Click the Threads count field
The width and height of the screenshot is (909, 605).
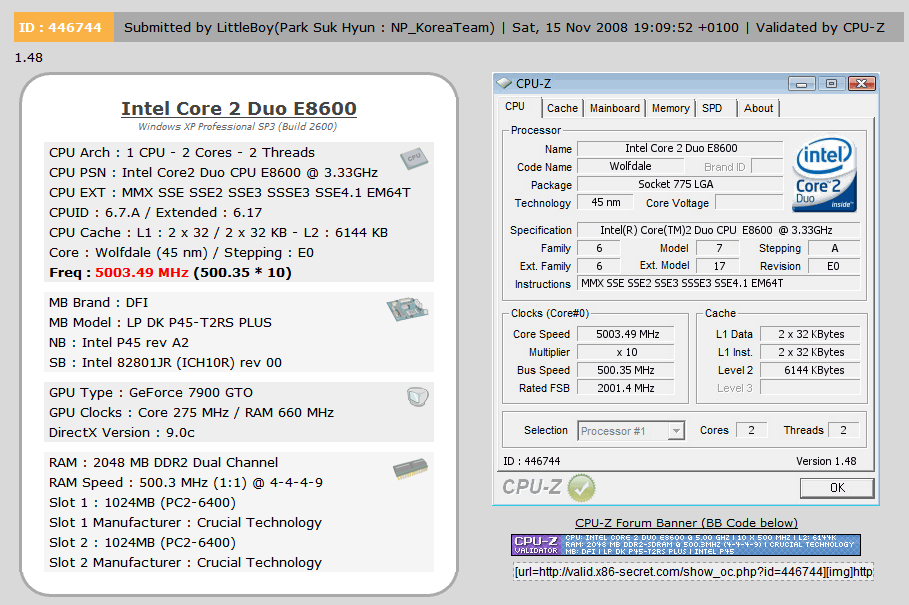(x=844, y=430)
